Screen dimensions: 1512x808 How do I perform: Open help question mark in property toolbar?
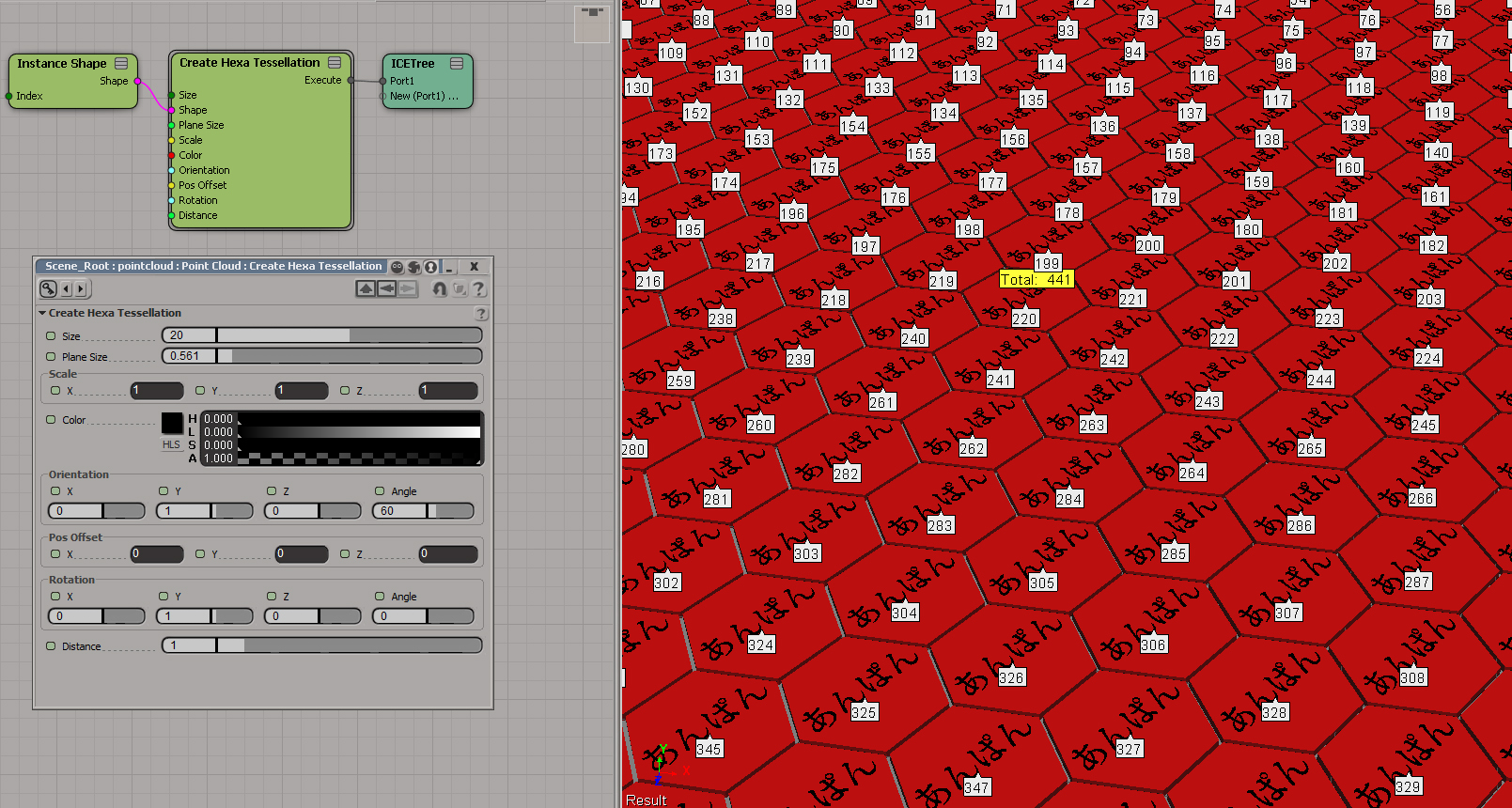(478, 289)
